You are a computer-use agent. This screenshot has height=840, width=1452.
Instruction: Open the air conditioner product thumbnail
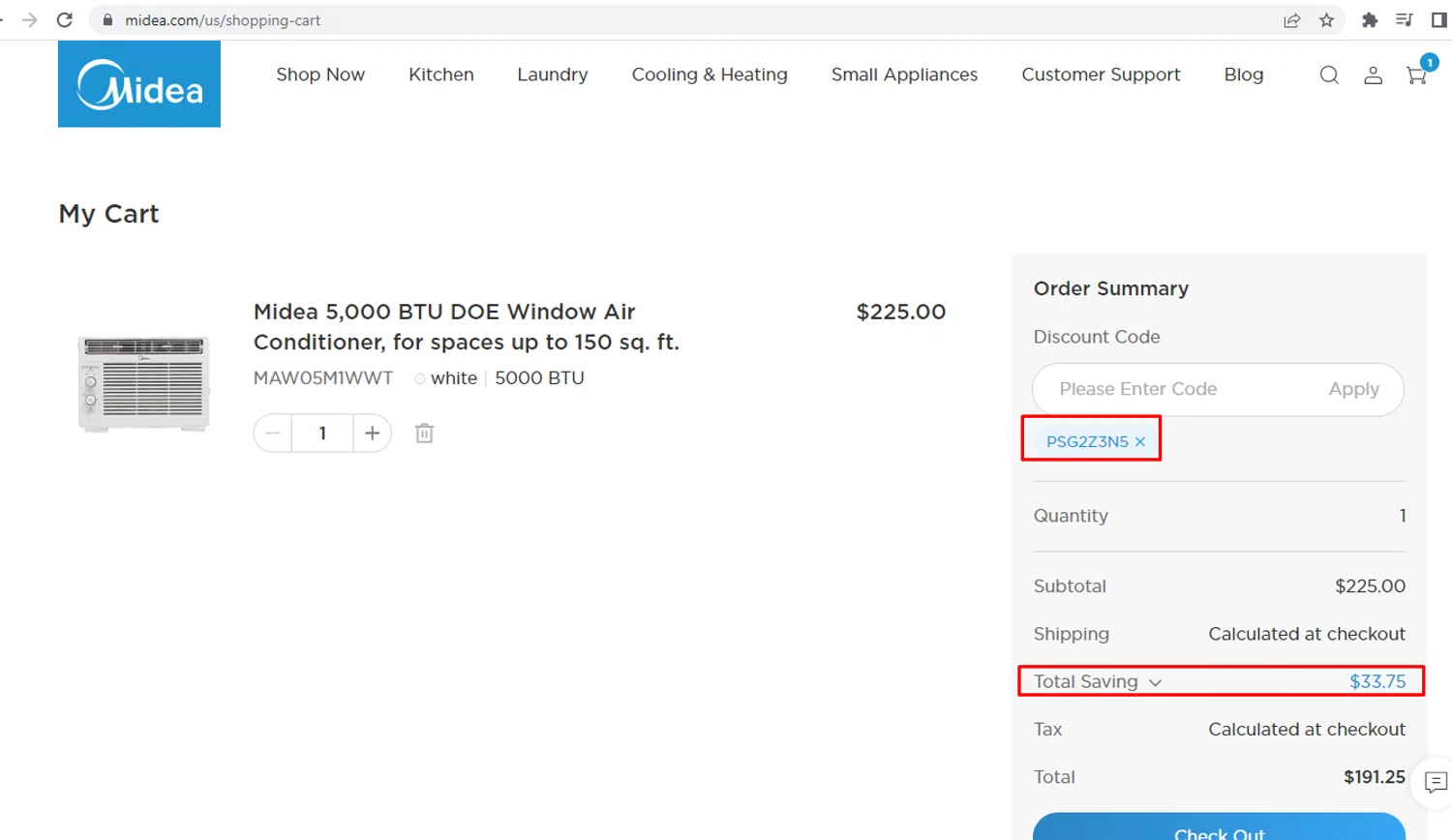coord(144,383)
